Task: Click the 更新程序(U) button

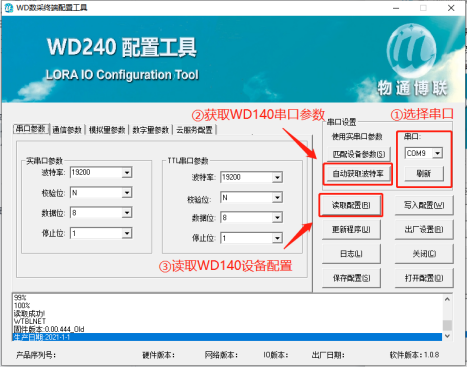Action: [x=351, y=230]
